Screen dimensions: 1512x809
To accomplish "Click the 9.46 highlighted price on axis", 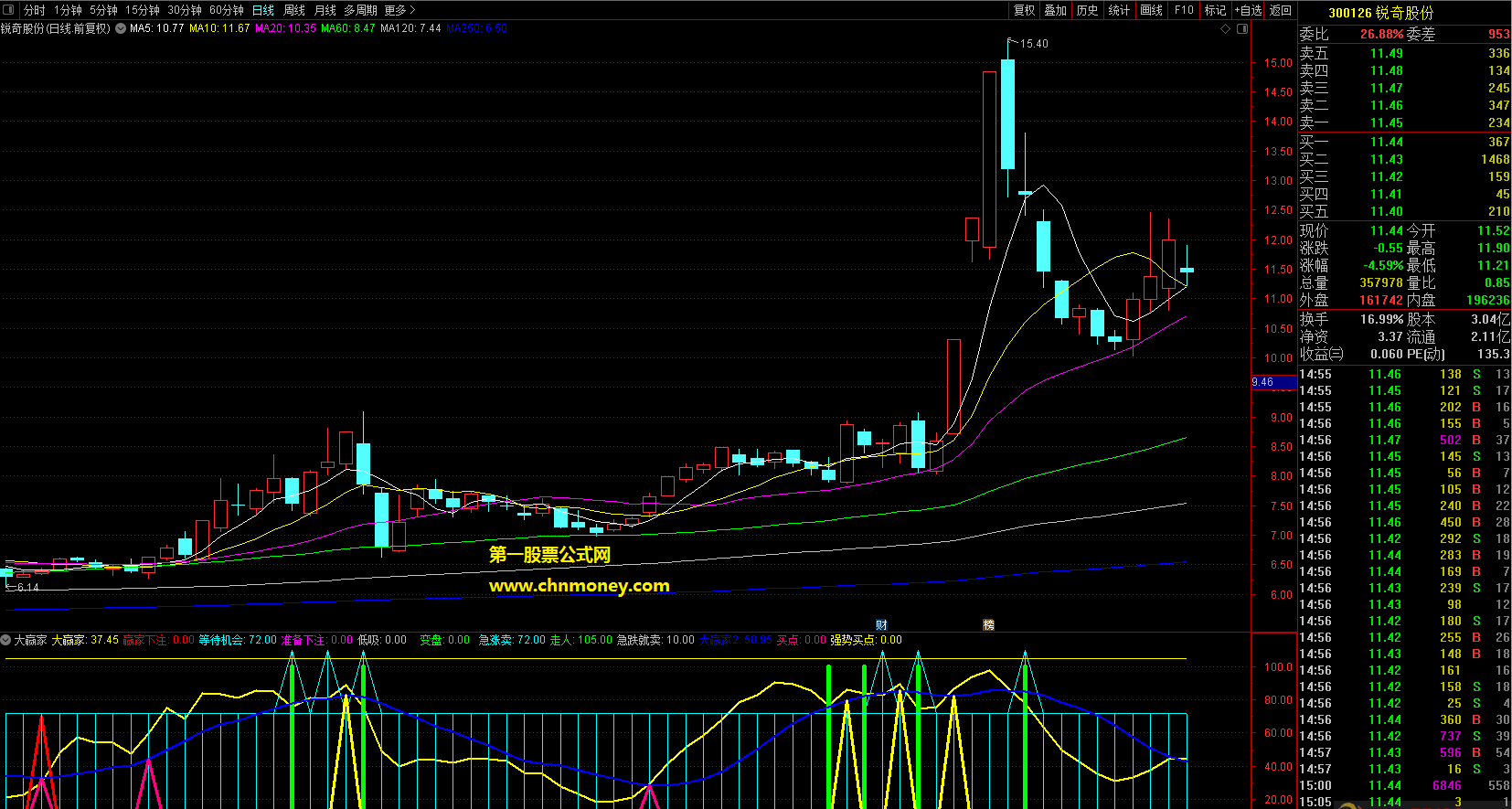I will point(1272,382).
